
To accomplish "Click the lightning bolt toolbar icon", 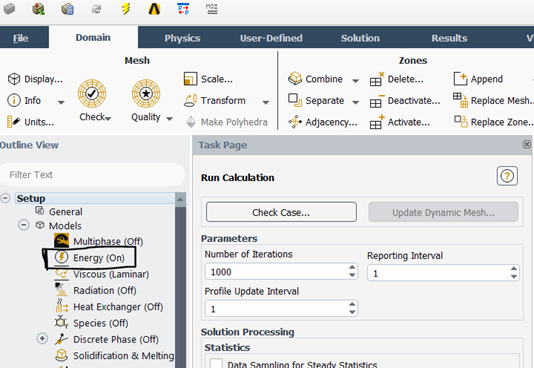I will click(x=126, y=9).
